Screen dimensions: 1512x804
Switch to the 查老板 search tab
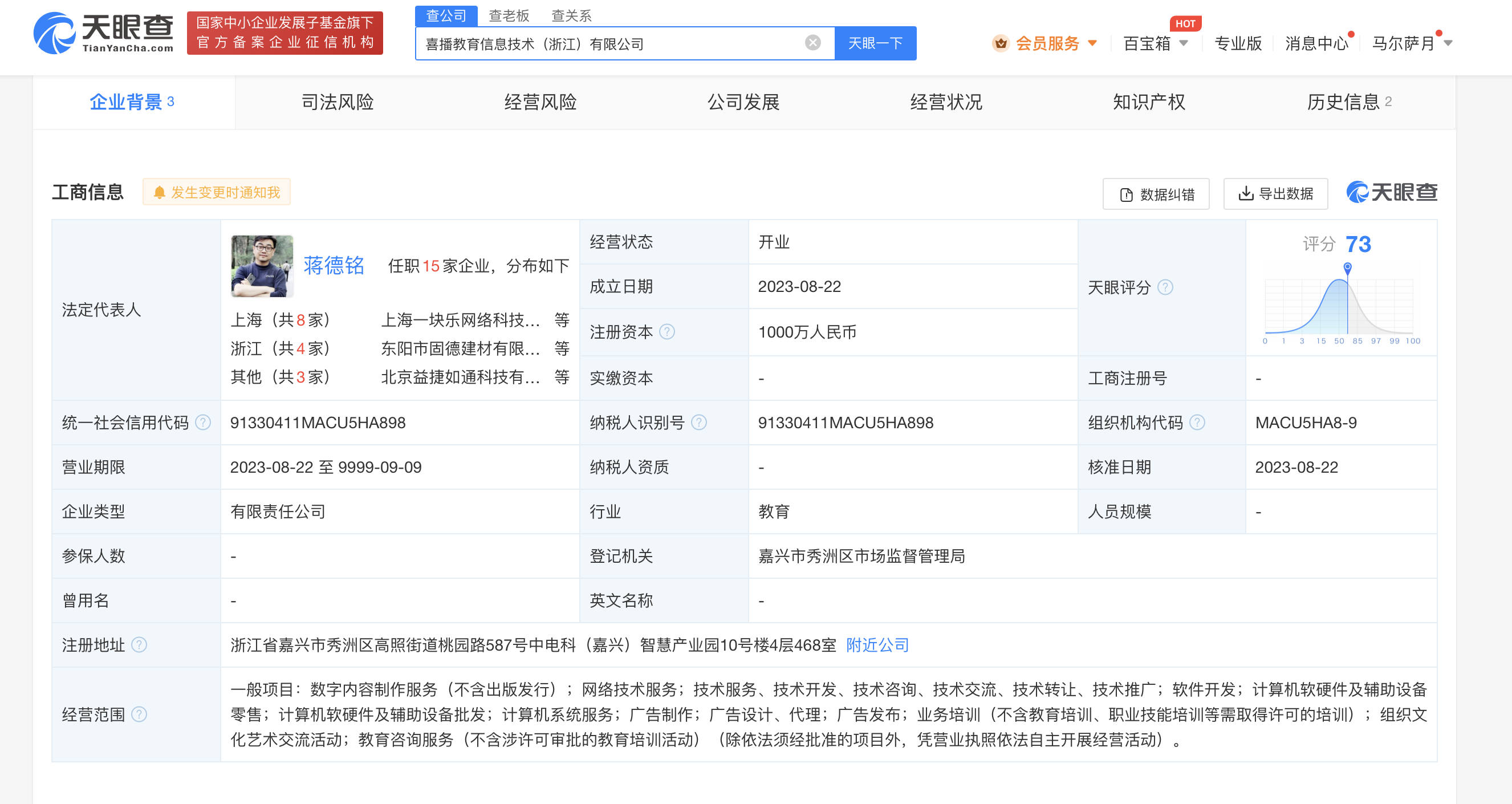click(509, 16)
